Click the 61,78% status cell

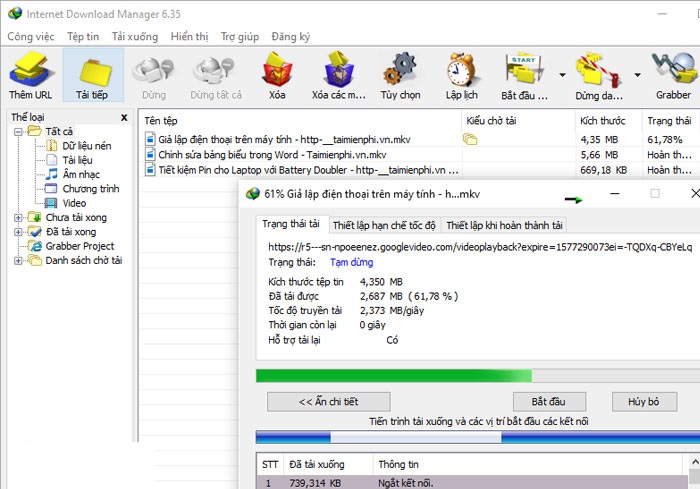pyautogui.click(x=665, y=140)
